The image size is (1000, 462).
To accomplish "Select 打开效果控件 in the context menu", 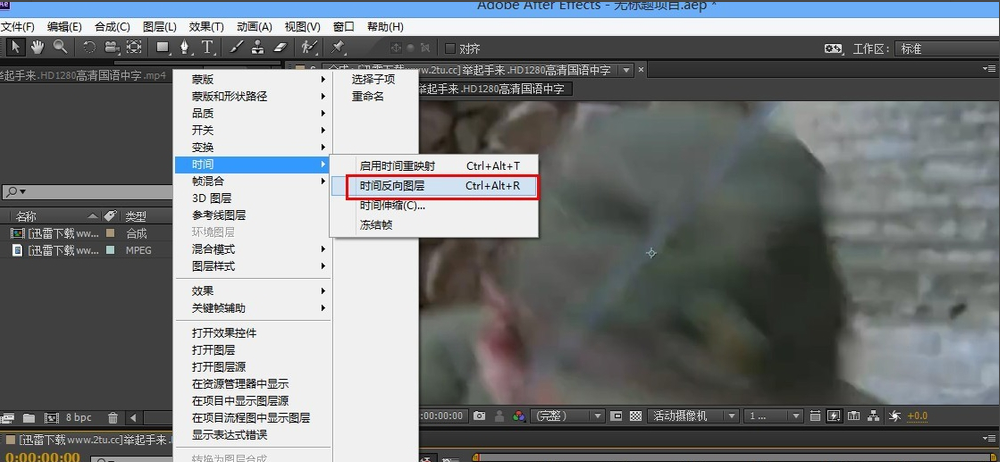I will click(252, 333).
